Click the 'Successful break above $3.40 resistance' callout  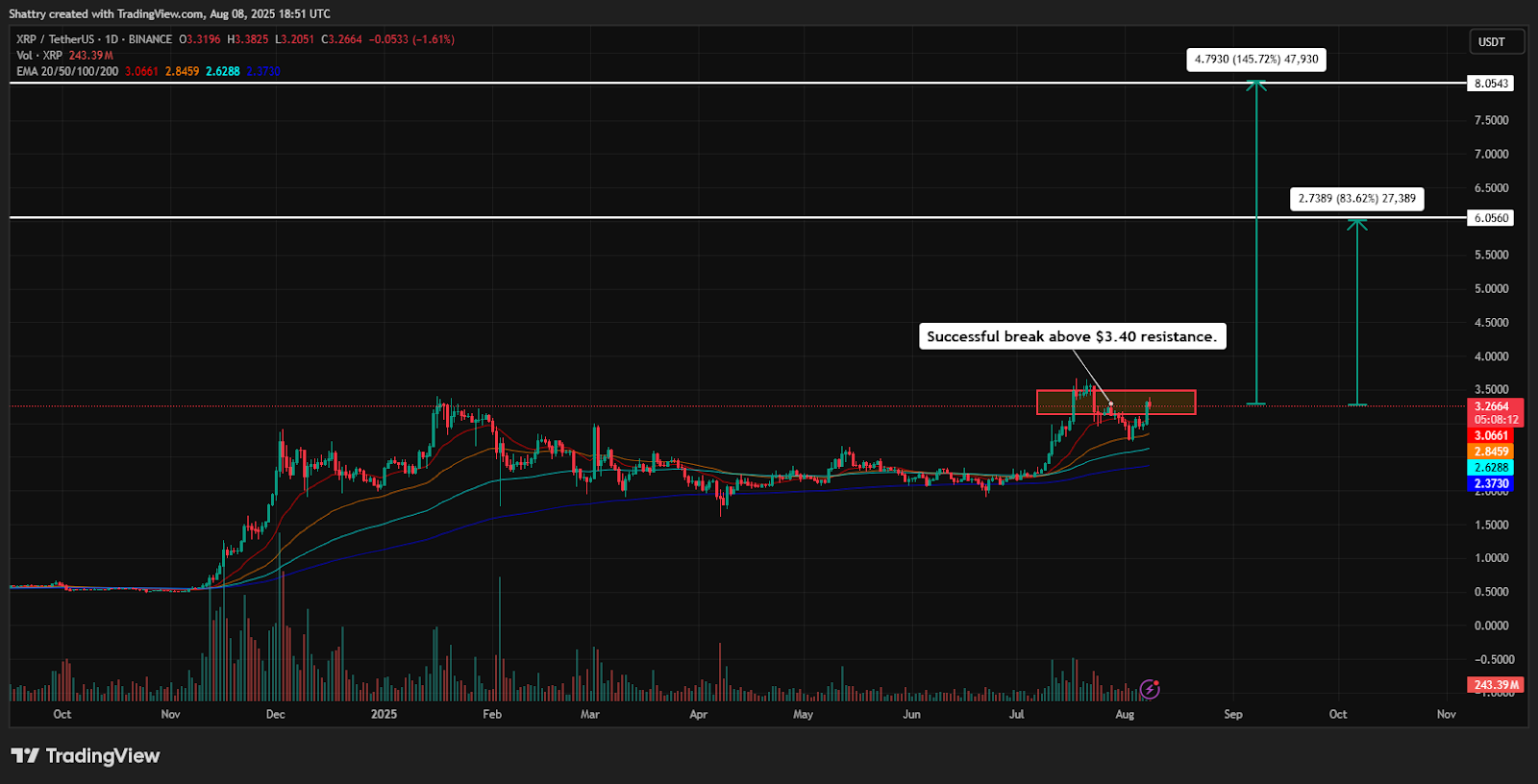(1072, 336)
